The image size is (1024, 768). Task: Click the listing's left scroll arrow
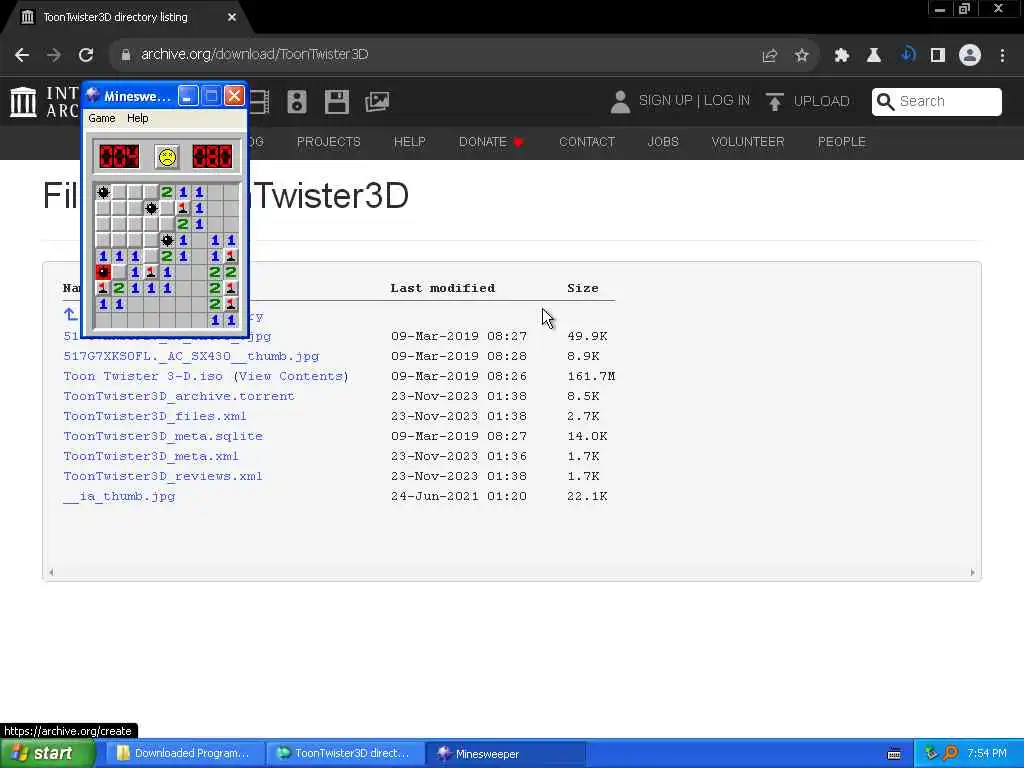point(51,573)
